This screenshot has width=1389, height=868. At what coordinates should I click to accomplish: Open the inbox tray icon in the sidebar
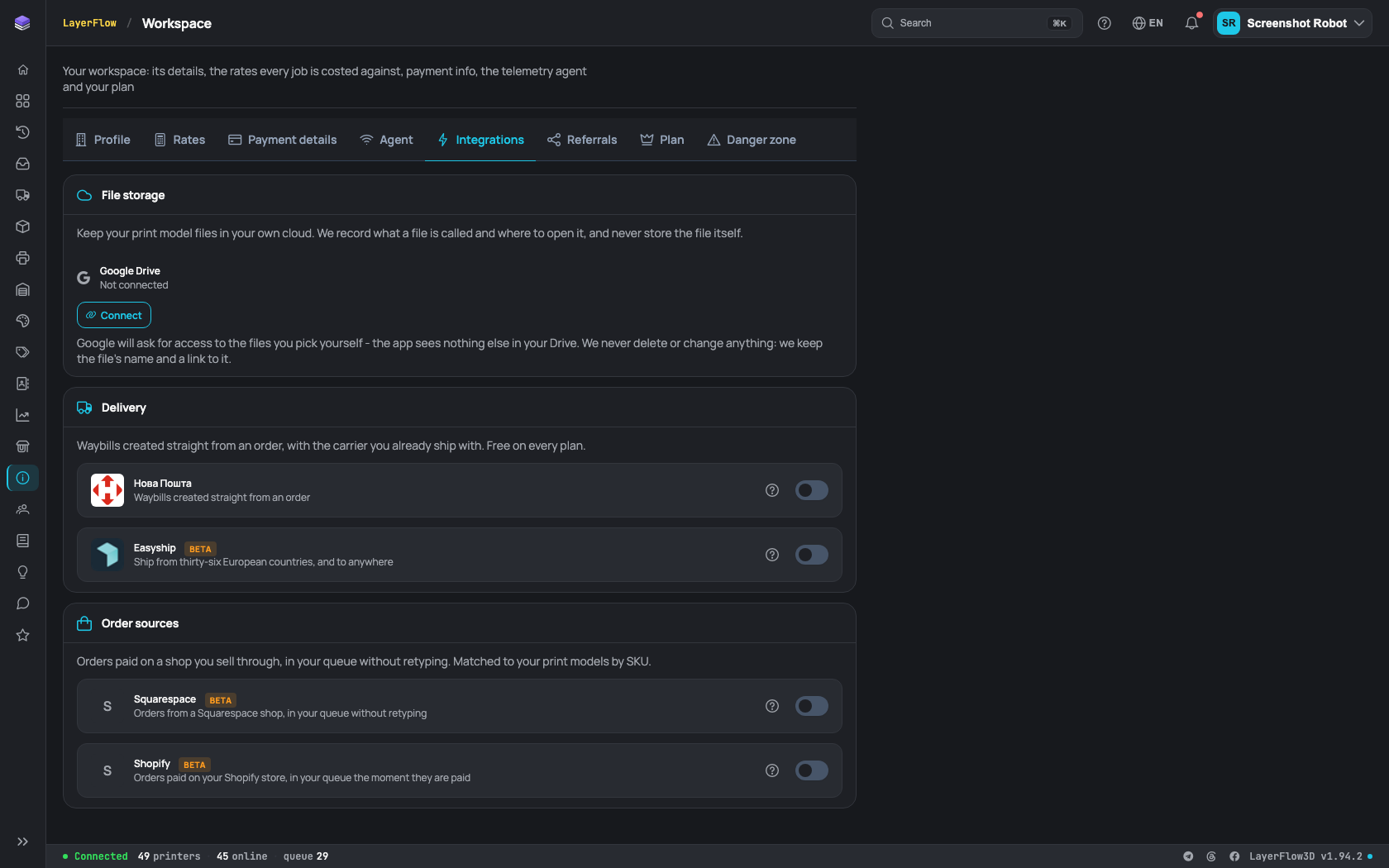(x=22, y=164)
